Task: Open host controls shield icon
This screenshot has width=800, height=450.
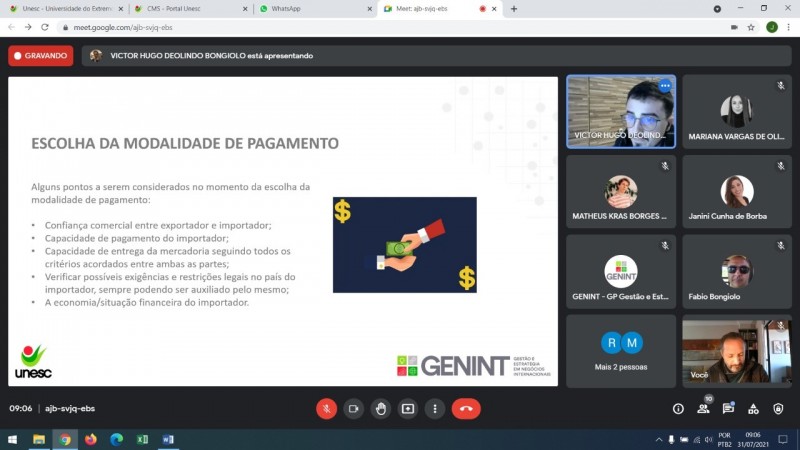Action: pyautogui.click(x=778, y=408)
